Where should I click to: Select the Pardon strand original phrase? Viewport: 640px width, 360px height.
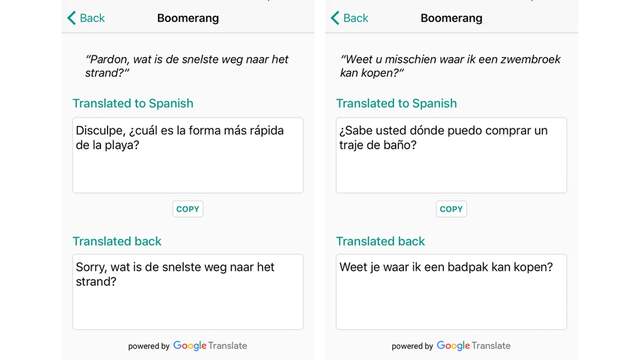(187, 66)
